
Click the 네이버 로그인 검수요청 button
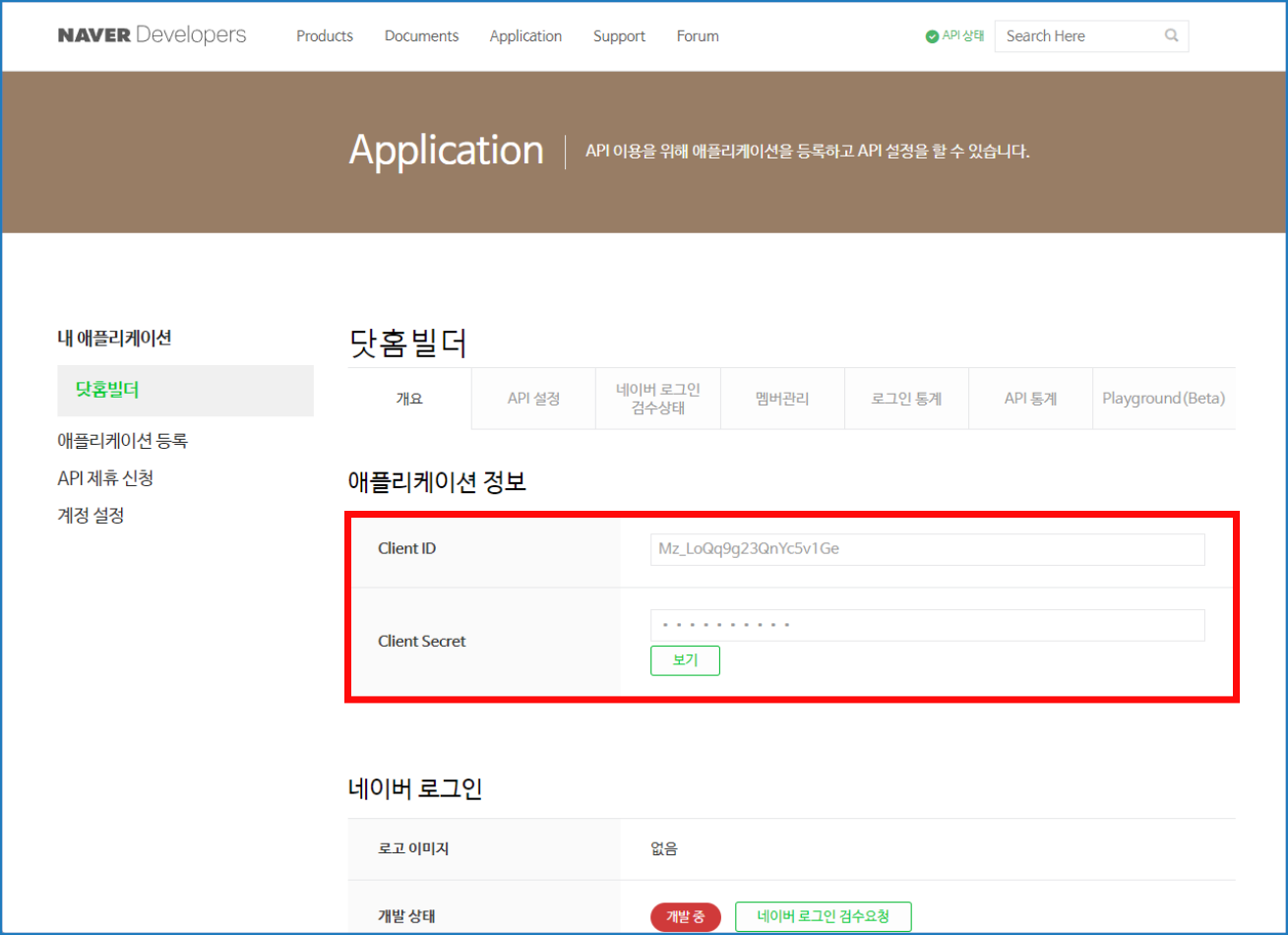(823, 916)
